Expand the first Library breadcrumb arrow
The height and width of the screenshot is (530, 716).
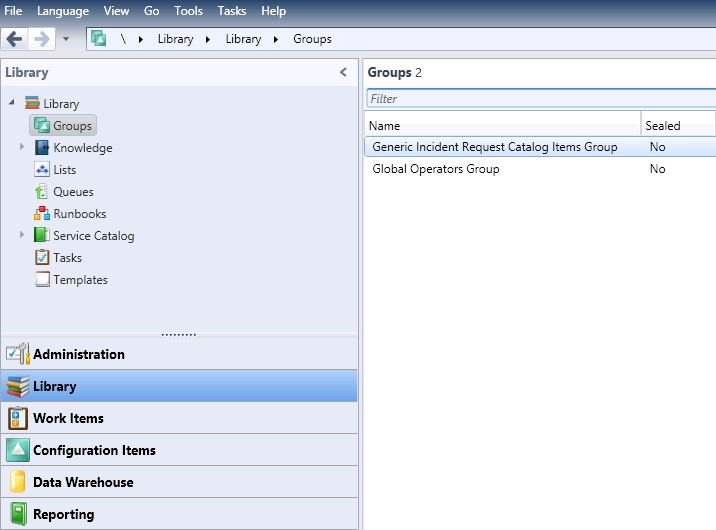tap(208, 40)
